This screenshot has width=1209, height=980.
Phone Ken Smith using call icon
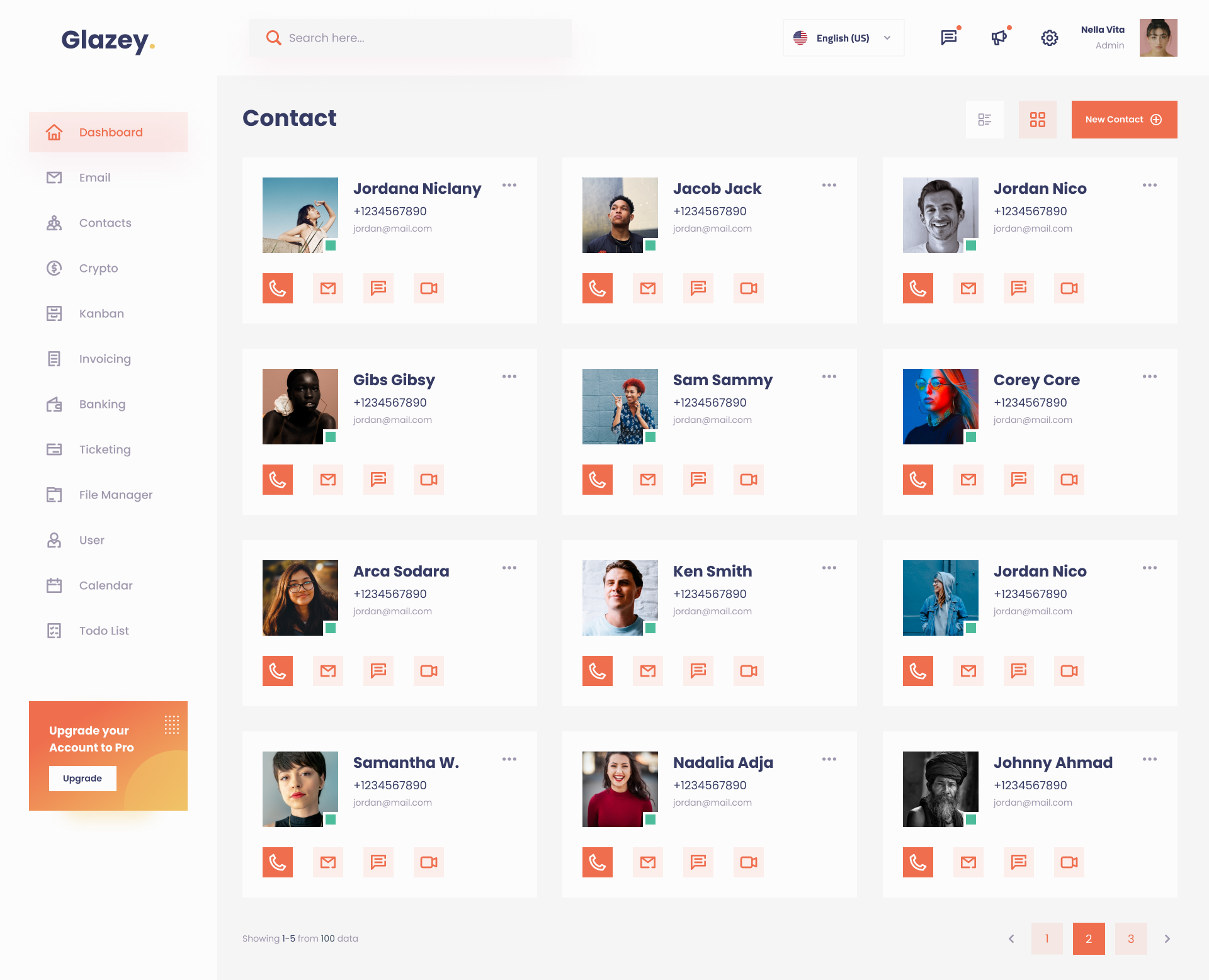[598, 671]
